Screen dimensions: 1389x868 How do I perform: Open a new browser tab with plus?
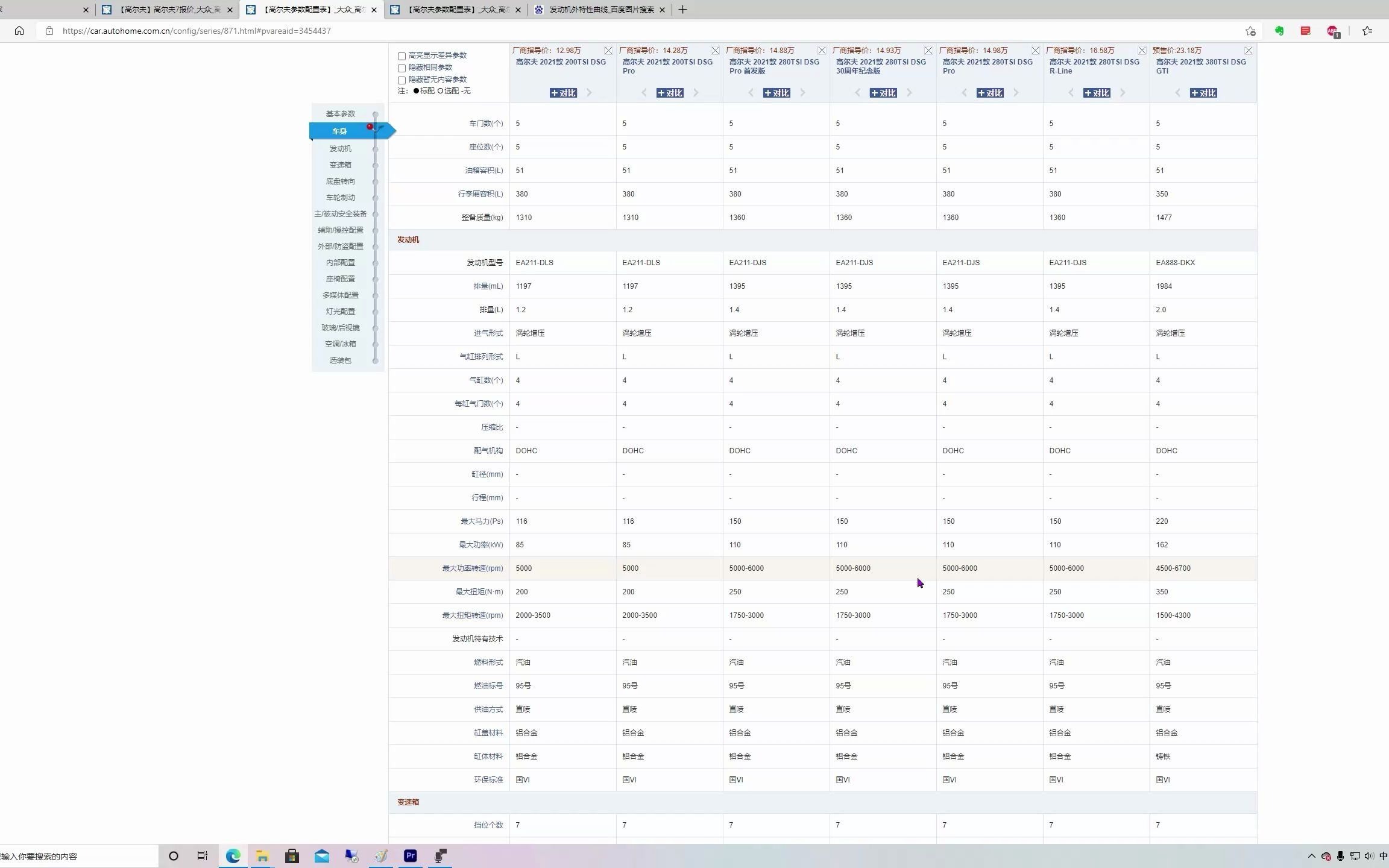pyautogui.click(x=682, y=10)
